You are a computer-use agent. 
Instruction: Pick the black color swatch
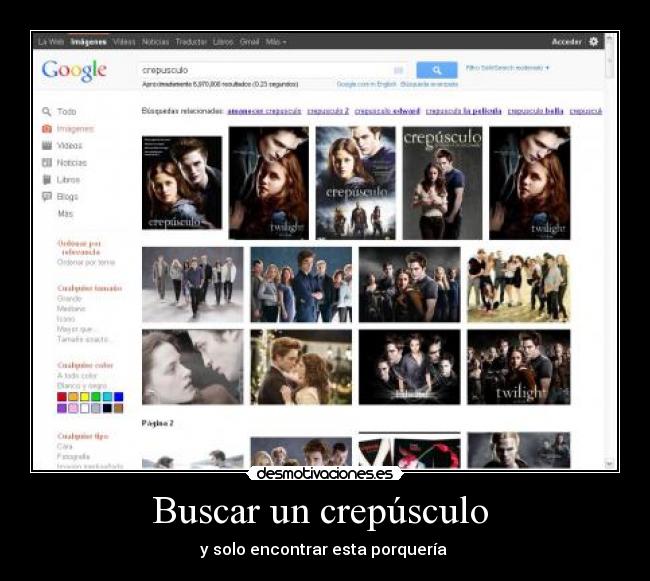point(107,408)
